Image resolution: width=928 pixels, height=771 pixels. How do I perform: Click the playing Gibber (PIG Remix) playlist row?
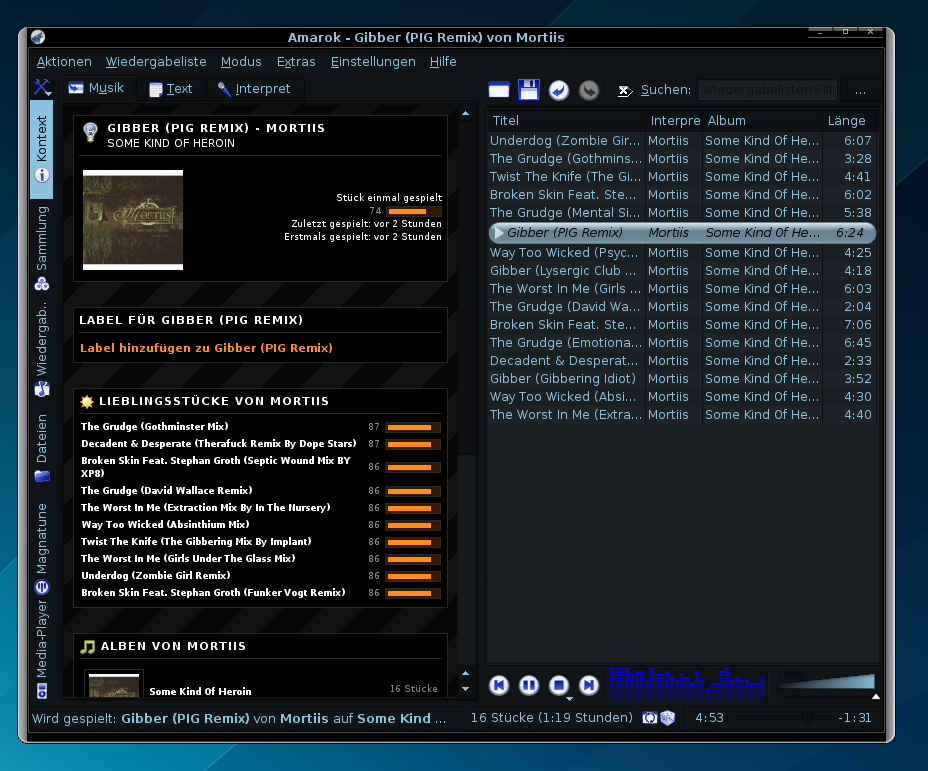point(682,233)
